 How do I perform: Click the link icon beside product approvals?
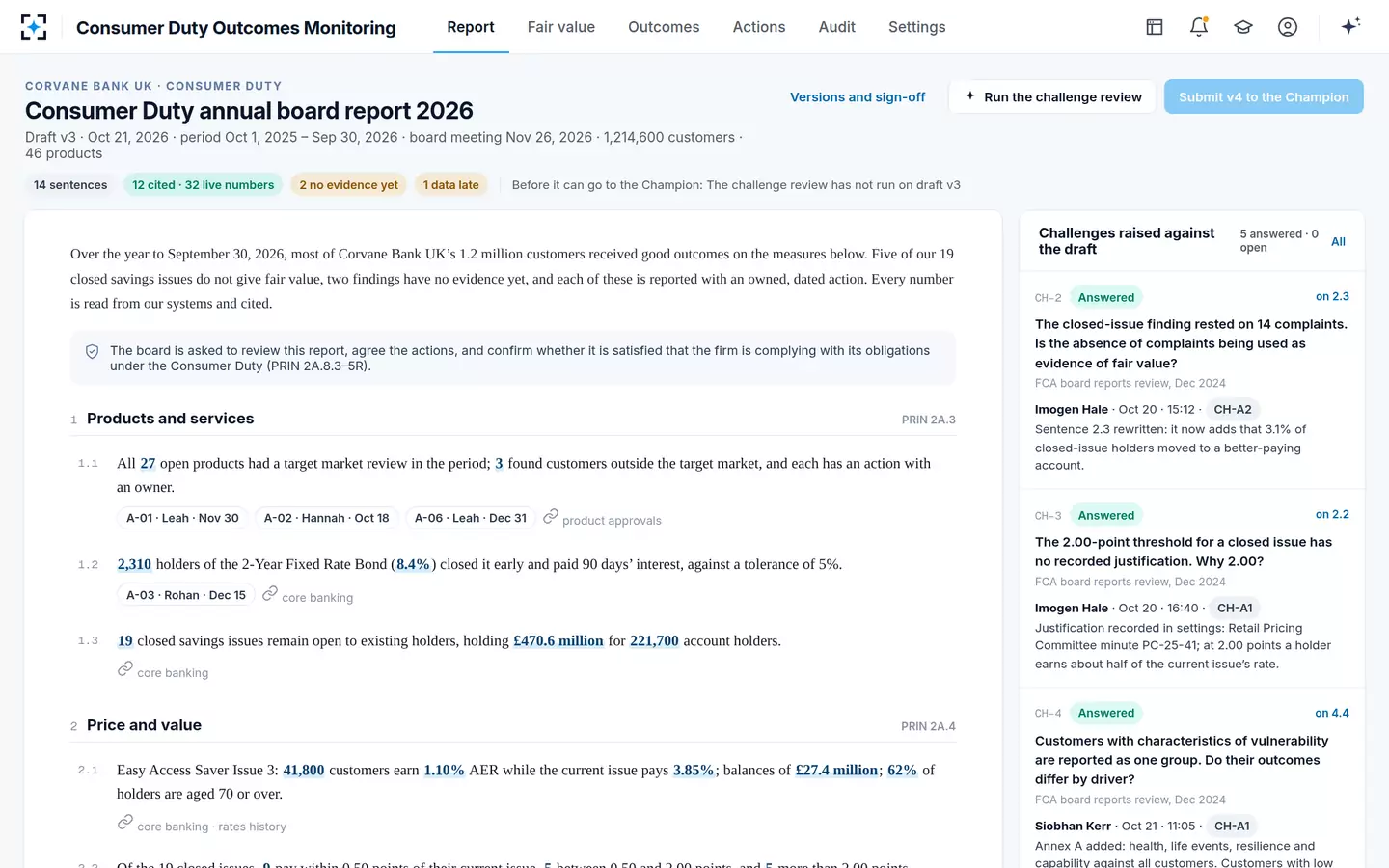tap(551, 517)
